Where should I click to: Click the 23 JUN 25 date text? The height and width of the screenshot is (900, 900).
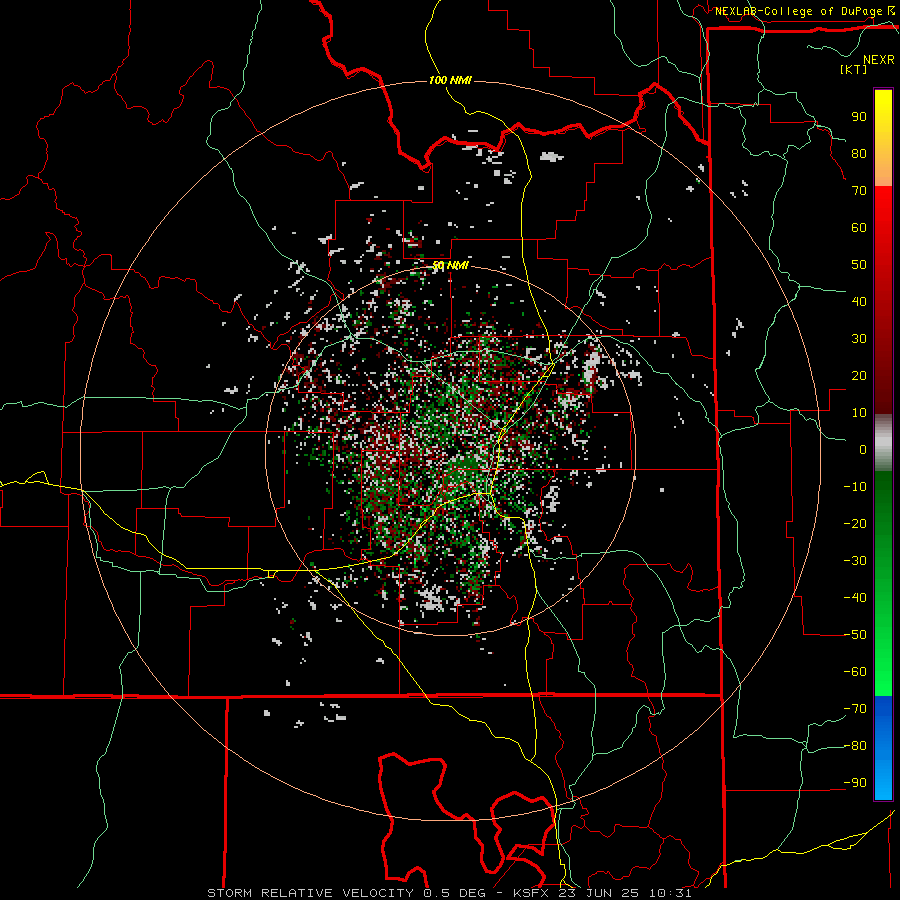(x=598, y=893)
